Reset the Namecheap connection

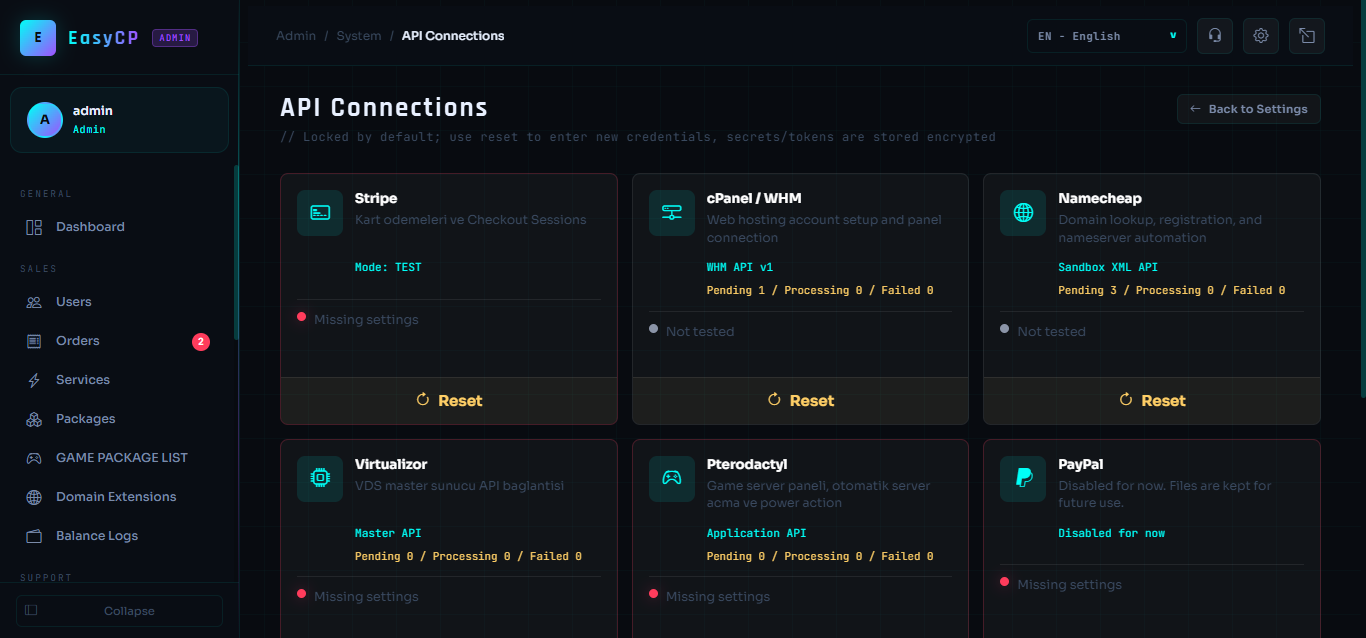1152,401
